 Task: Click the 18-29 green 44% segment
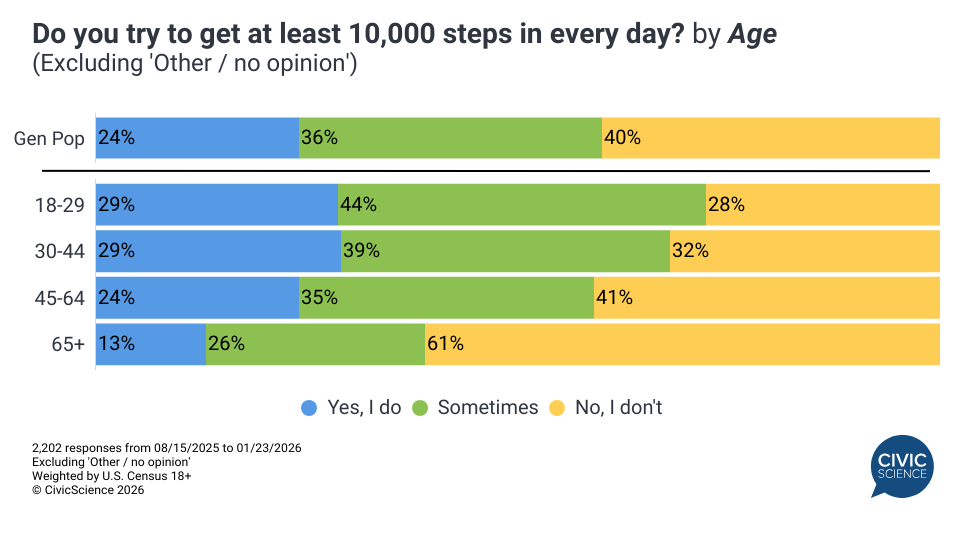[x=522, y=204]
